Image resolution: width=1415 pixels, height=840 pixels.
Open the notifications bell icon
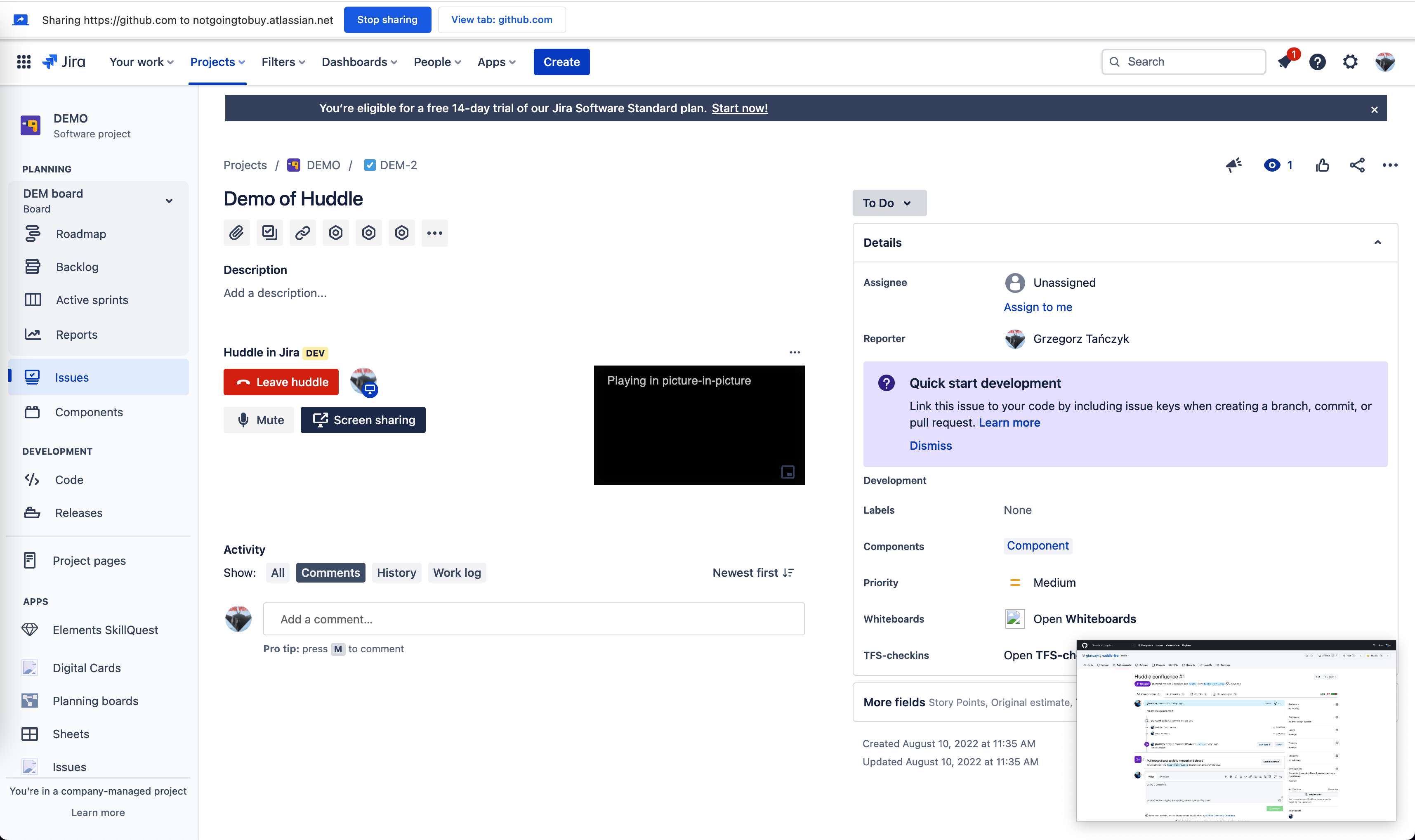[1285, 62]
